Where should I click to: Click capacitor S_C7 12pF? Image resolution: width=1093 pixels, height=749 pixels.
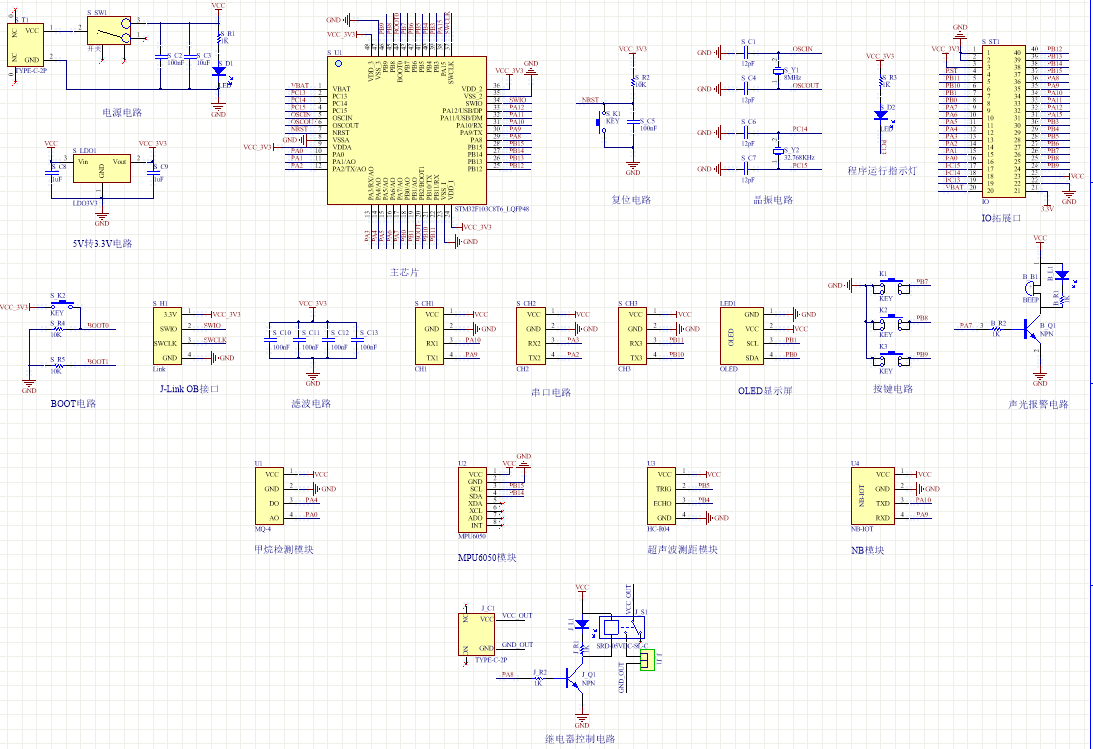[748, 169]
